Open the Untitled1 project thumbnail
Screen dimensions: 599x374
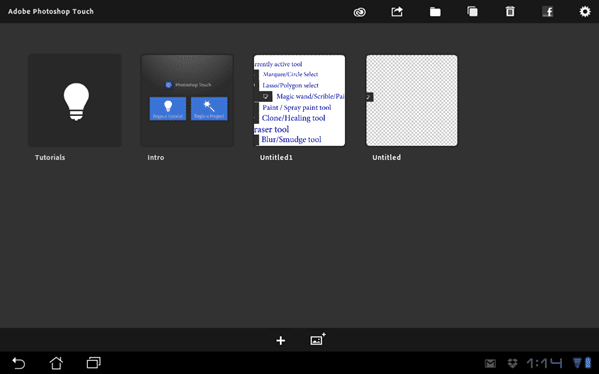point(300,100)
